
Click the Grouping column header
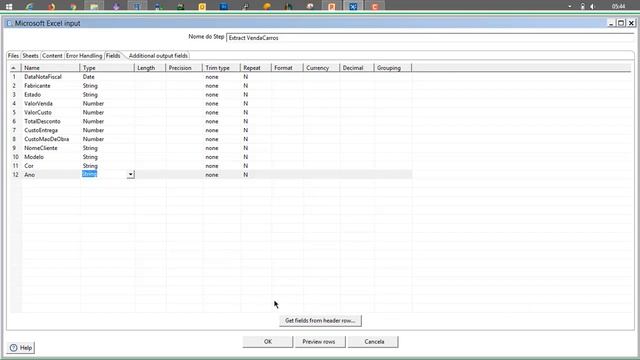click(x=393, y=68)
